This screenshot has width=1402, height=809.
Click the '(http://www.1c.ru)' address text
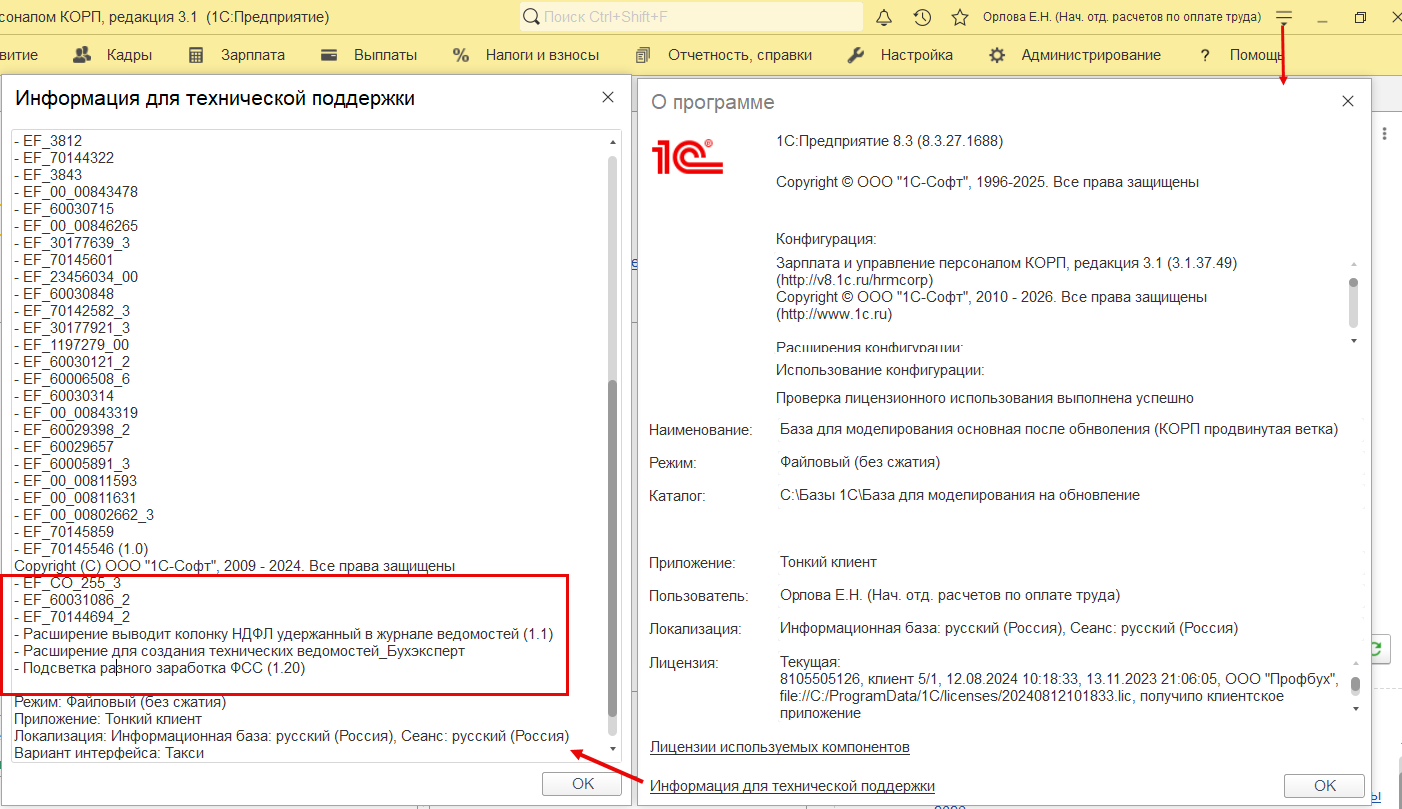pyautogui.click(x=834, y=314)
